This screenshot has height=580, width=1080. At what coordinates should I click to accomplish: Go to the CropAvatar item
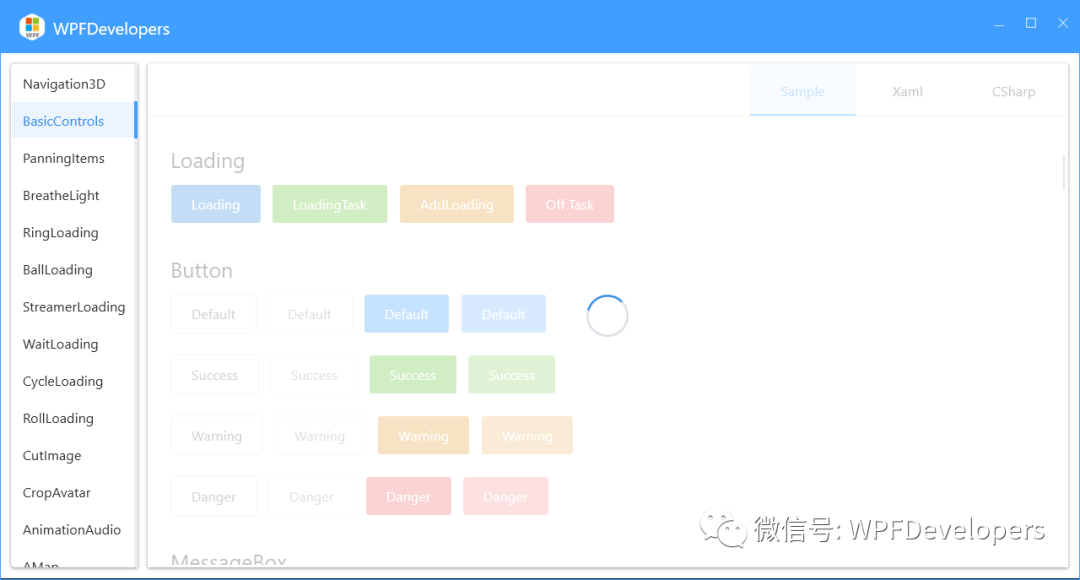click(56, 493)
